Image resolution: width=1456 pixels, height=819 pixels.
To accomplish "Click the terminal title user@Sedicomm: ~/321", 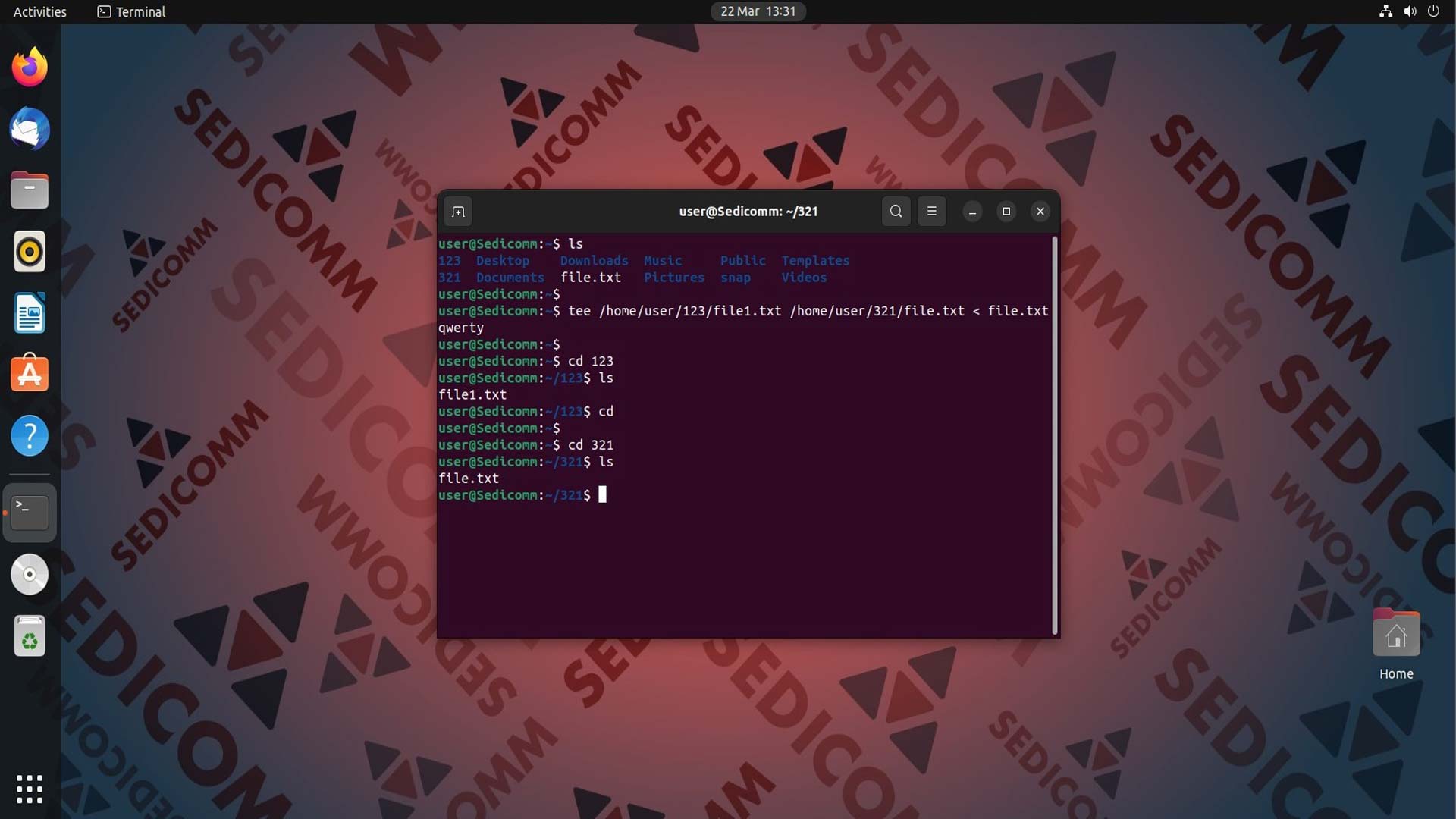I will pos(748,212).
